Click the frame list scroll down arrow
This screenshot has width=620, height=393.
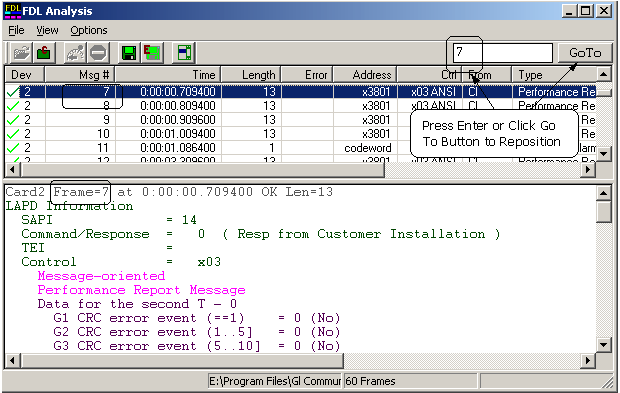[x=603, y=153]
